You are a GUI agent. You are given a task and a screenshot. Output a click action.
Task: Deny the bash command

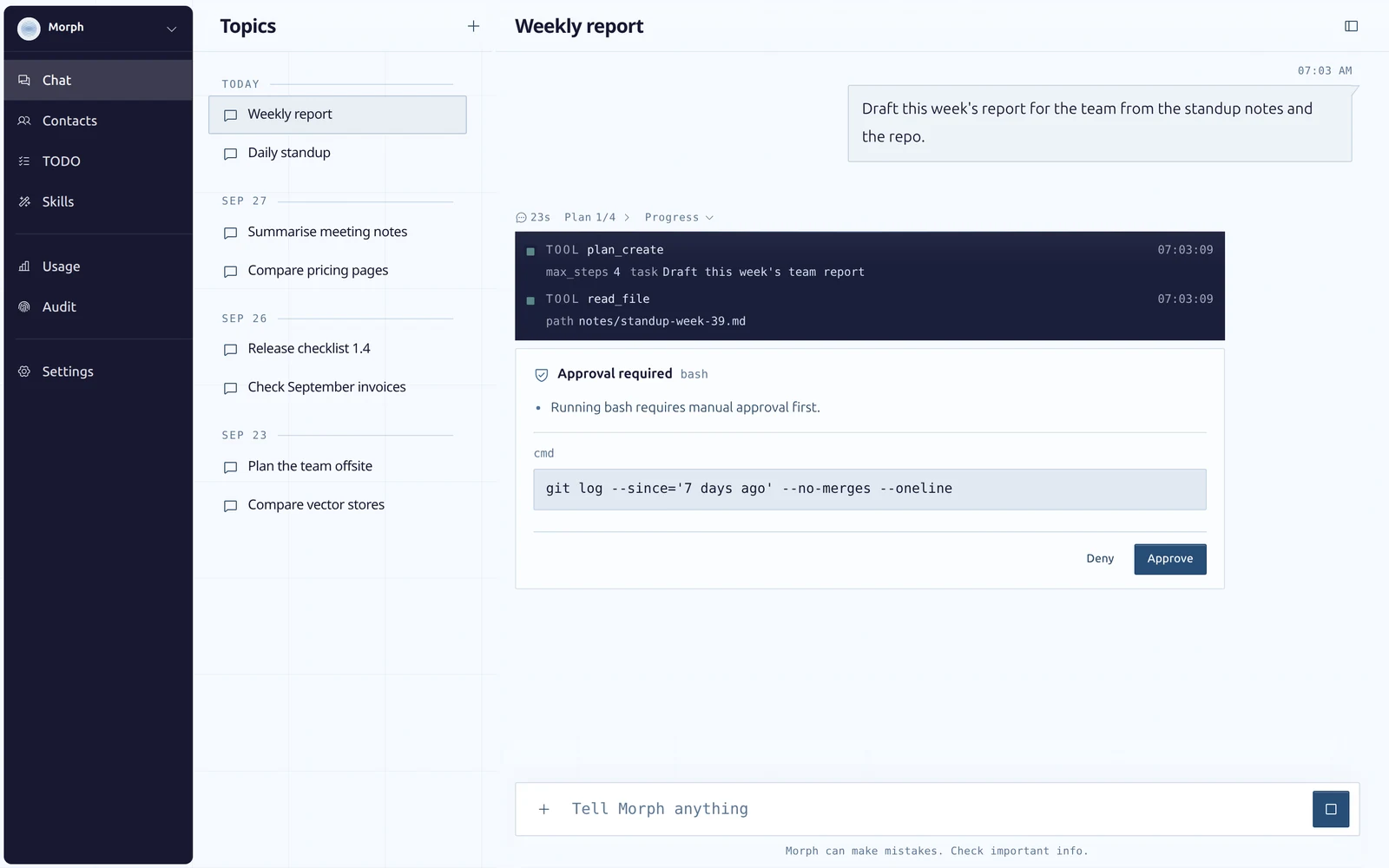point(1100,559)
